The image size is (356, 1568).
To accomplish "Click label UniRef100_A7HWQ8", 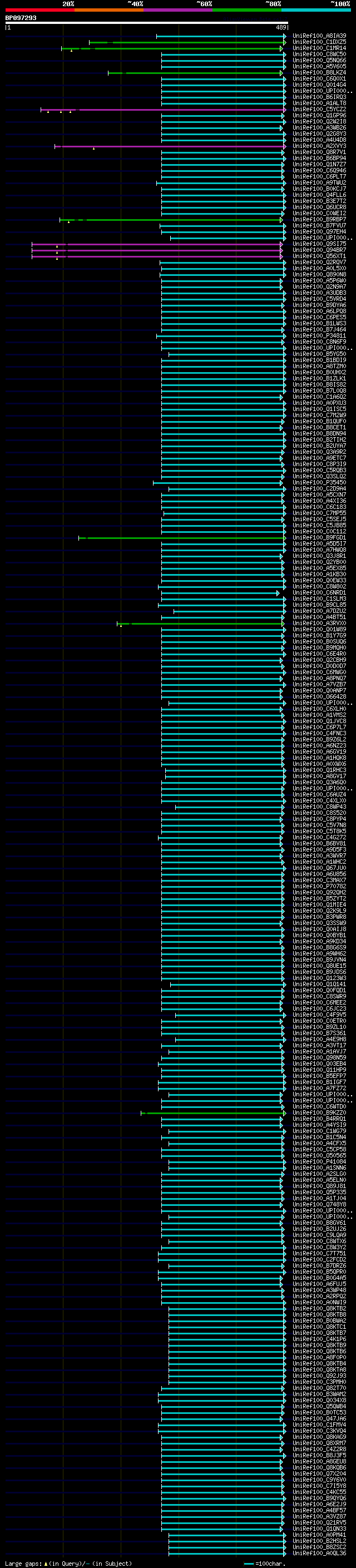I will [x=319, y=550].
